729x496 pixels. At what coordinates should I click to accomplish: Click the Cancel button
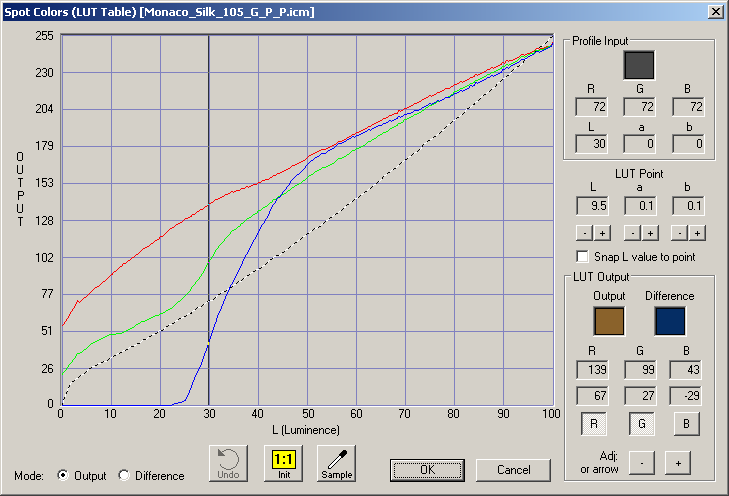[513, 470]
